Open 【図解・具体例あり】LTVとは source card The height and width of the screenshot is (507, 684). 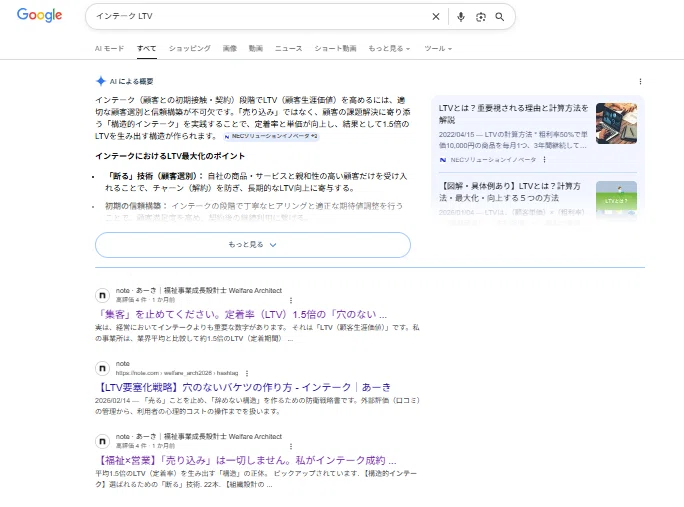point(510,192)
